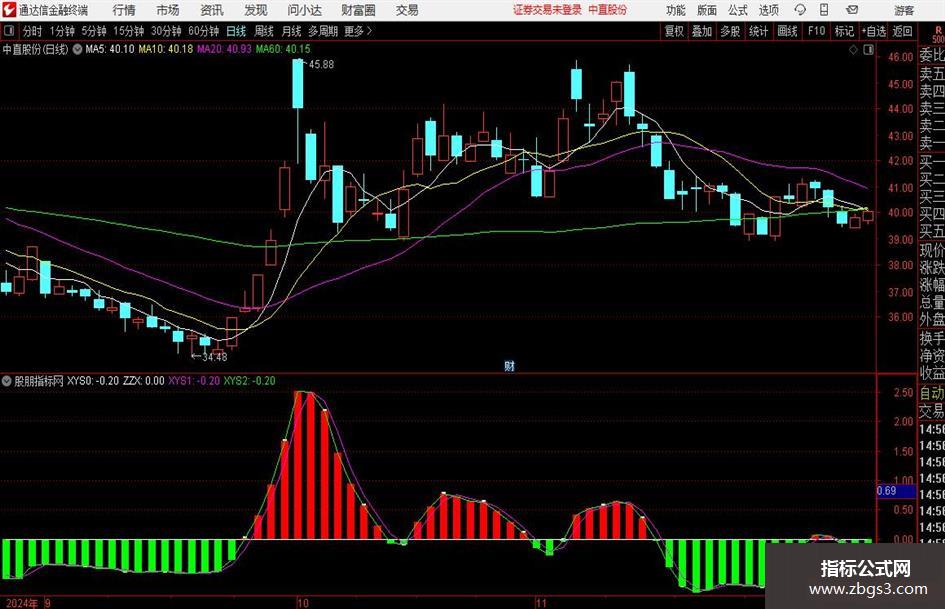Toggle the right info panel icon
Viewport: 945px width, 609px height.
pyautogui.click(x=868, y=50)
